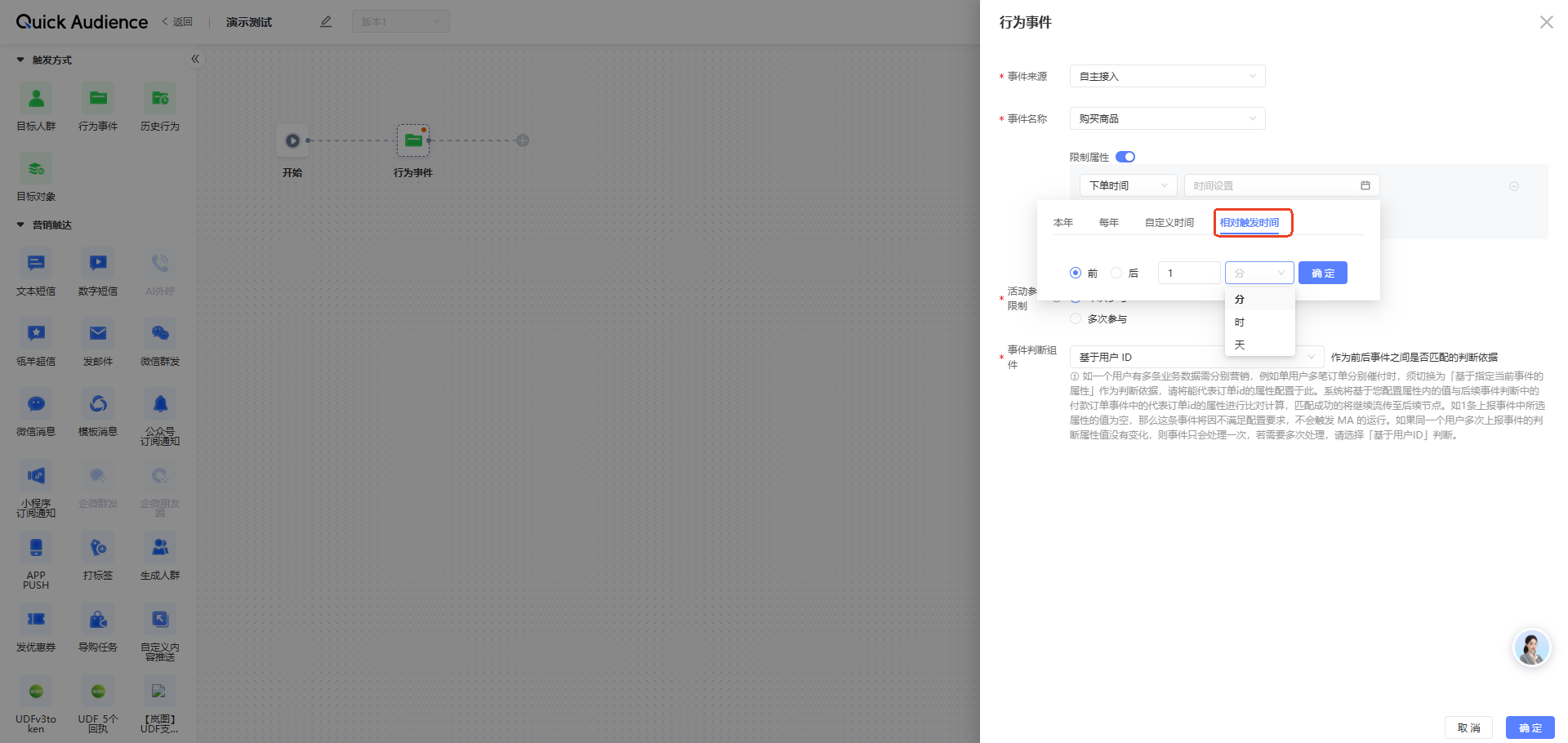The width and height of the screenshot is (1568, 743).
Task: Edit the flow name with pencil icon
Action: pyautogui.click(x=326, y=22)
